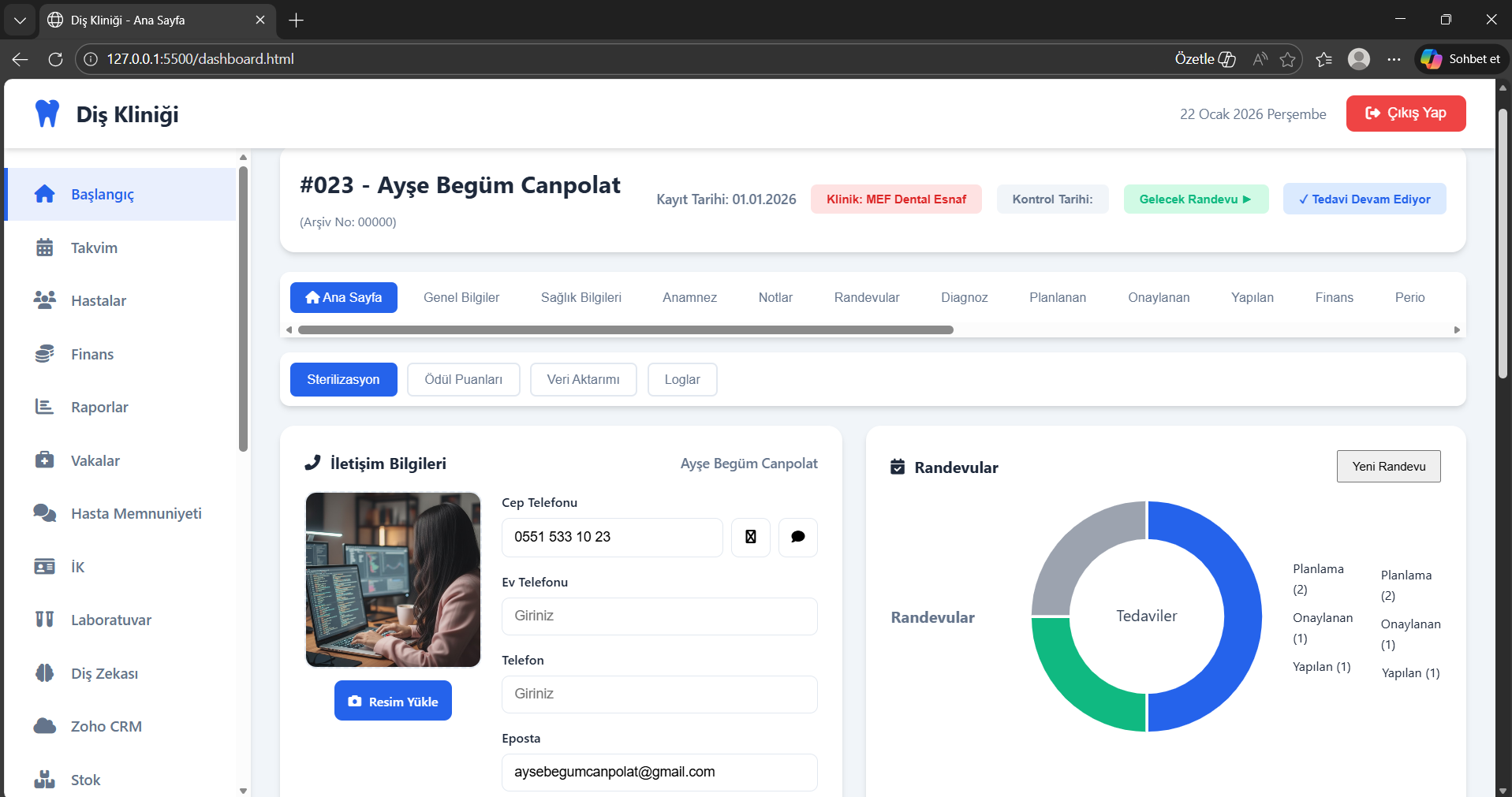1512x797 pixels.
Task: Click the Veri Aktarımı button
Action: coord(584,380)
